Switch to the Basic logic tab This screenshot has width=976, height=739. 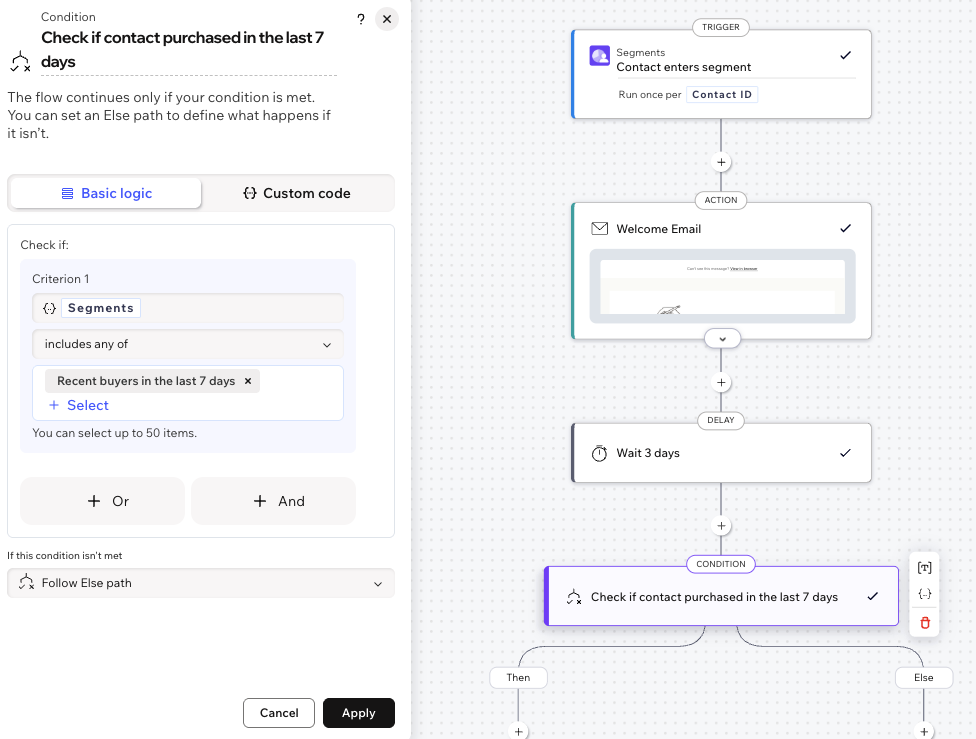[106, 194]
